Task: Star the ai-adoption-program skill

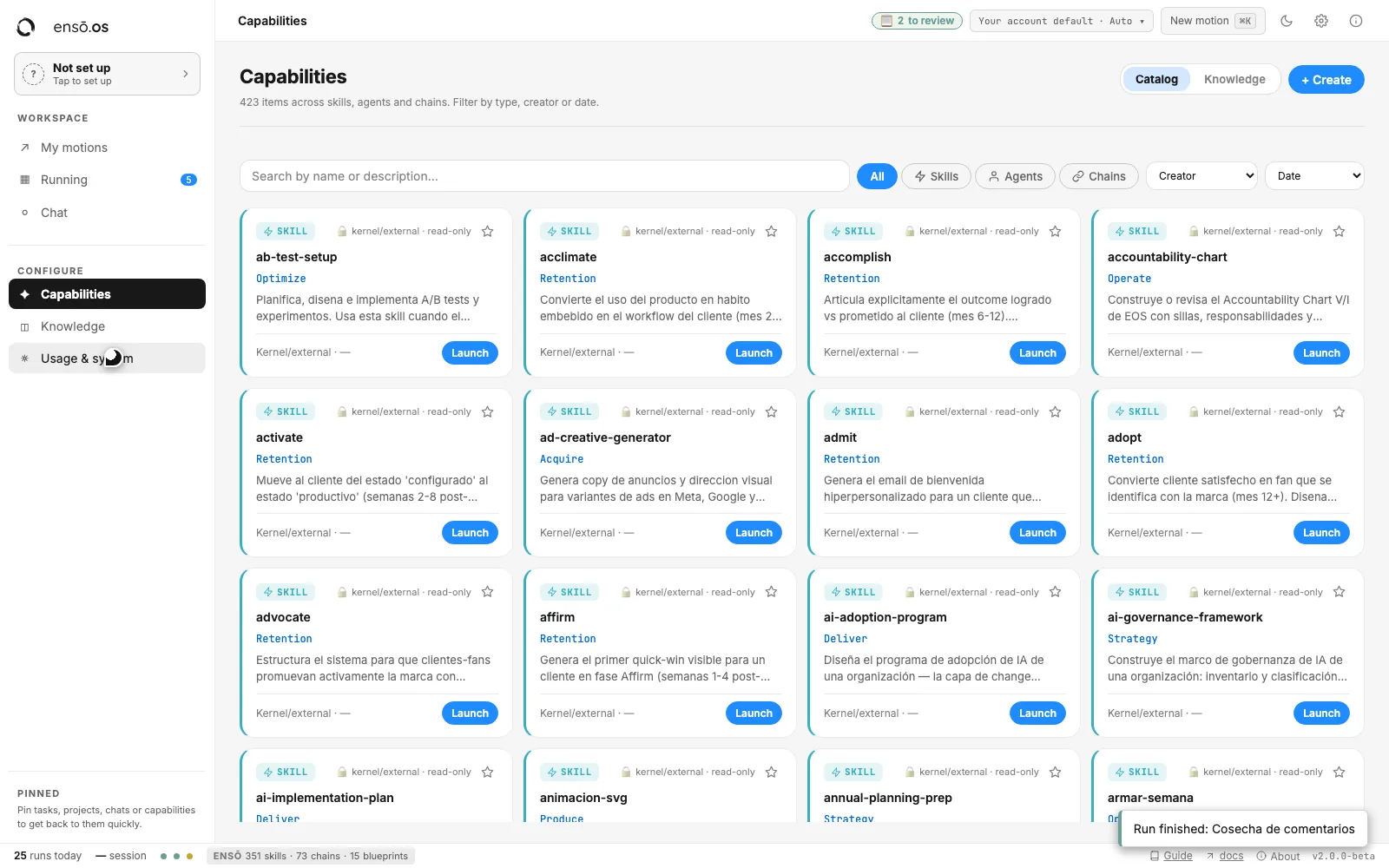Action: pyautogui.click(x=1056, y=592)
